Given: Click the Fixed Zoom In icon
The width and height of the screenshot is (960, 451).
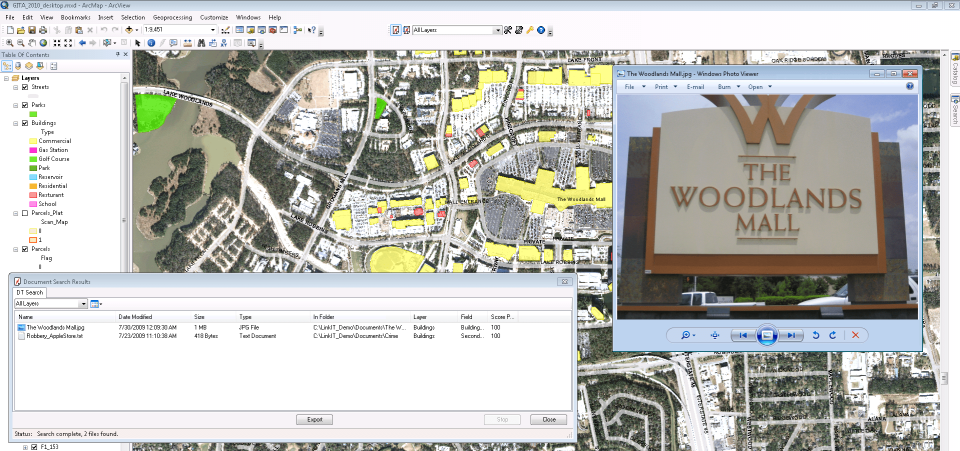Looking at the screenshot, I should tap(57, 43).
